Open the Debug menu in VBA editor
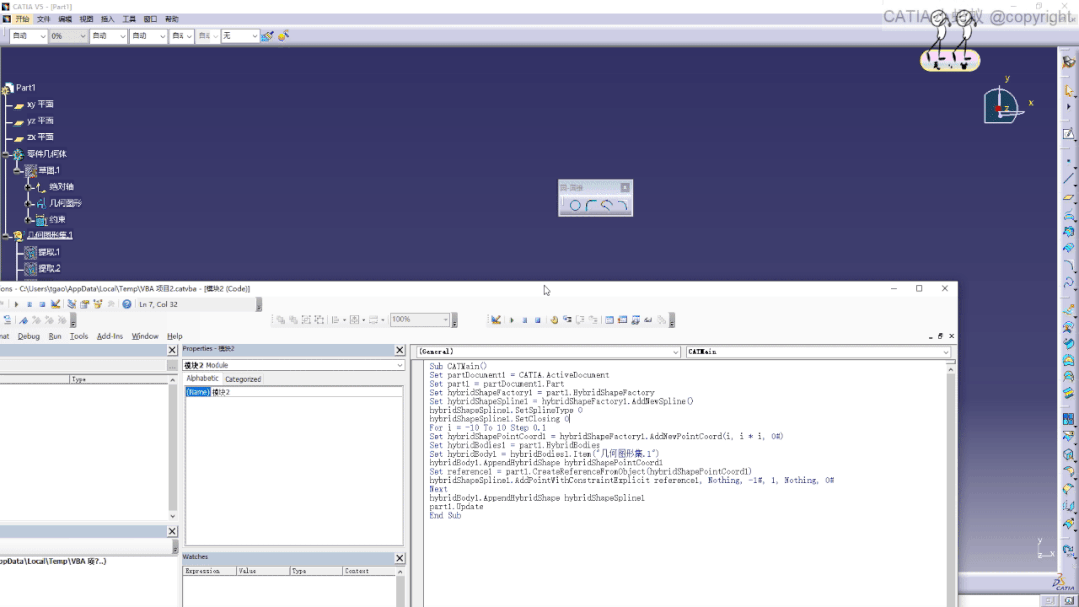Image resolution: width=1079 pixels, height=607 pixels. (x=28, y=337)
